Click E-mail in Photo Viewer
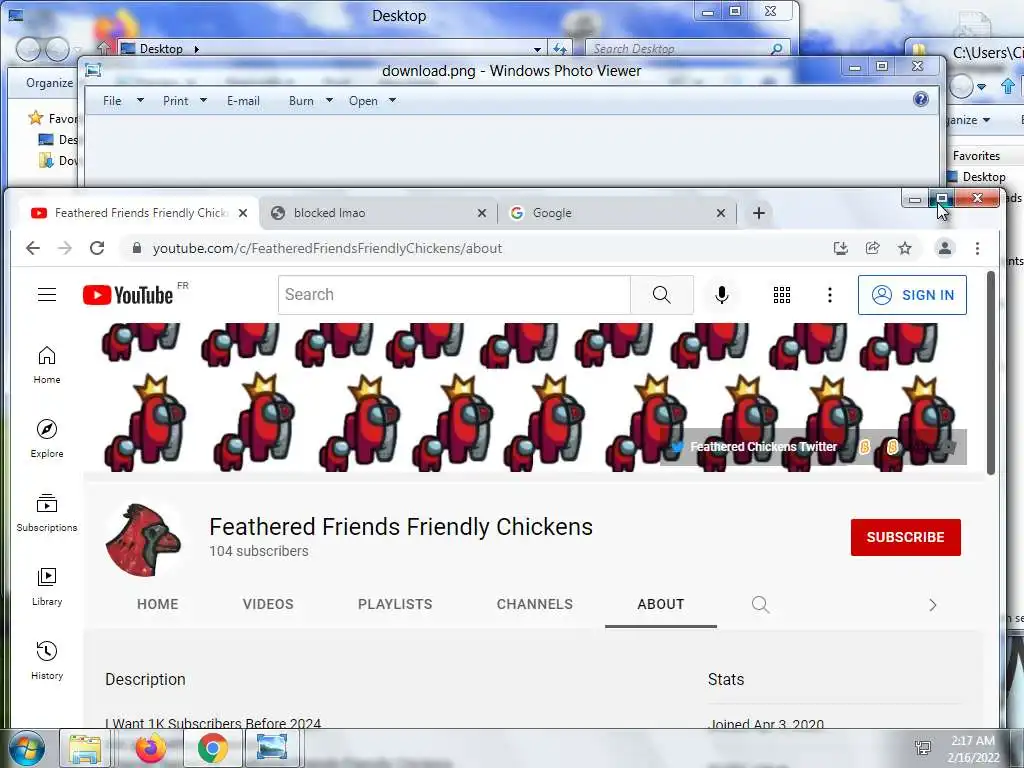Screen dimensions: 1024x768 point(244,101)
